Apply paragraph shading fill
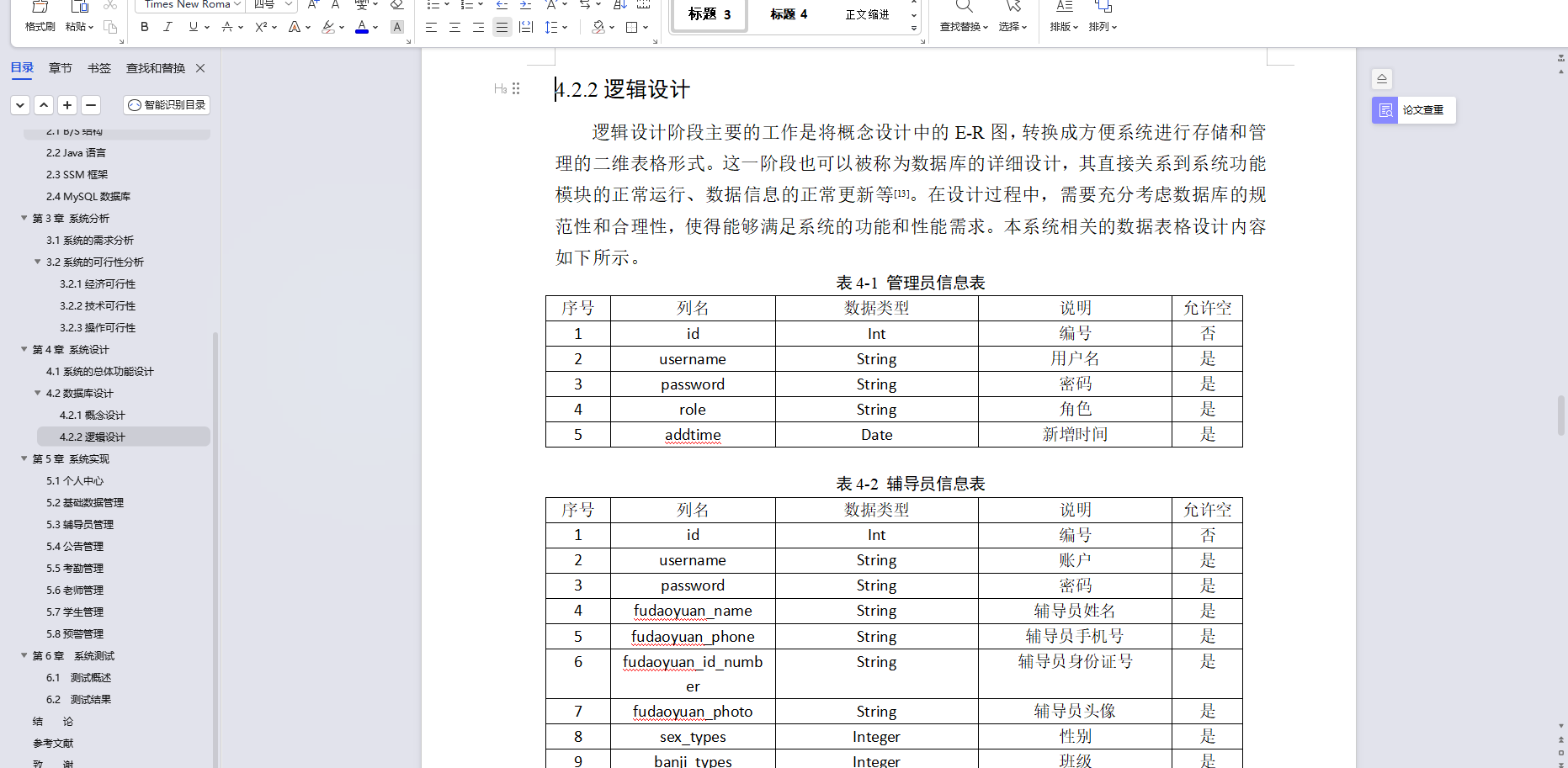Screen dimensions: 1568x768 click(598, 27)
